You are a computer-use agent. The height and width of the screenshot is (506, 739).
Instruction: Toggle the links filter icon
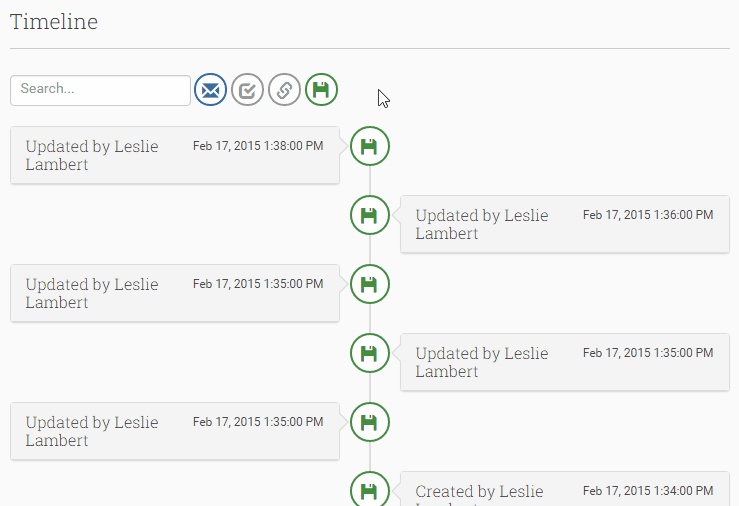click(284, 90)
